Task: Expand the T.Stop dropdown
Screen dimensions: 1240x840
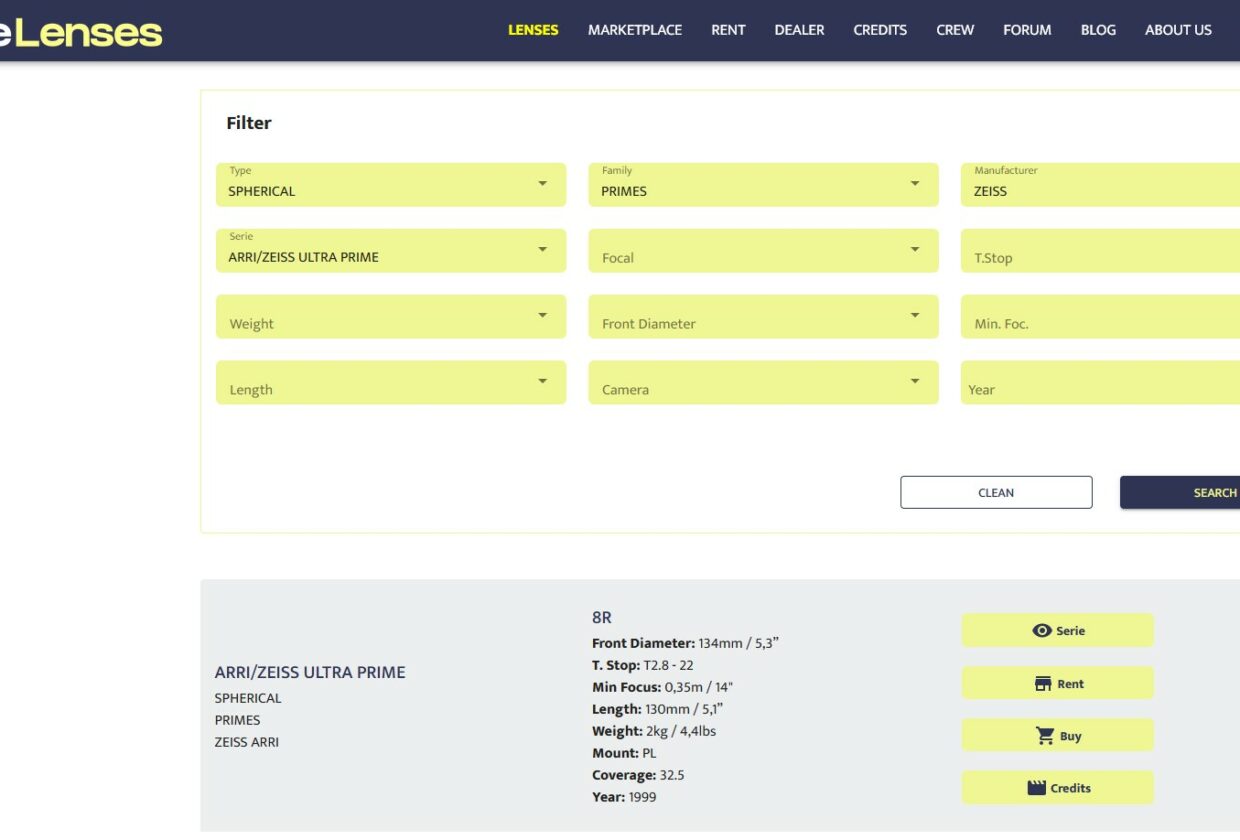Action: [x=1100, y=251]
